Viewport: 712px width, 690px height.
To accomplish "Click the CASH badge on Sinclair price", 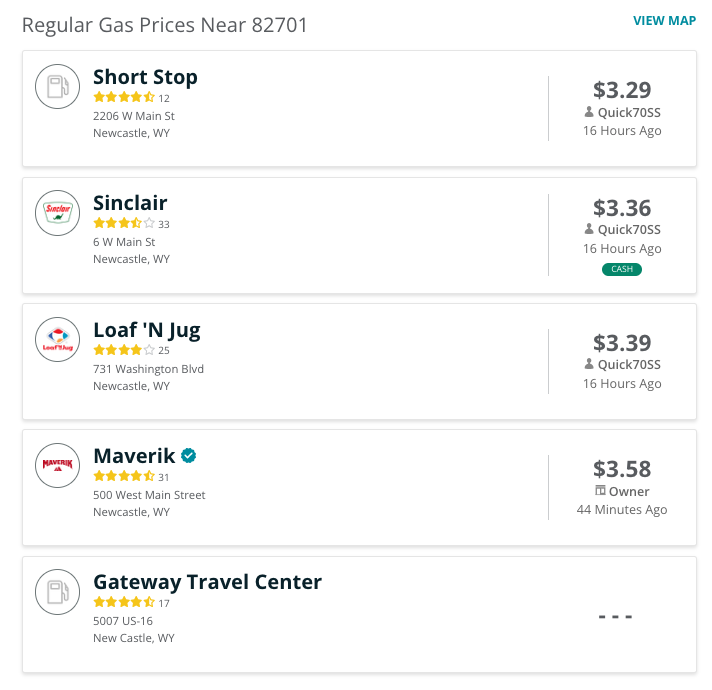I will point(622,269).
